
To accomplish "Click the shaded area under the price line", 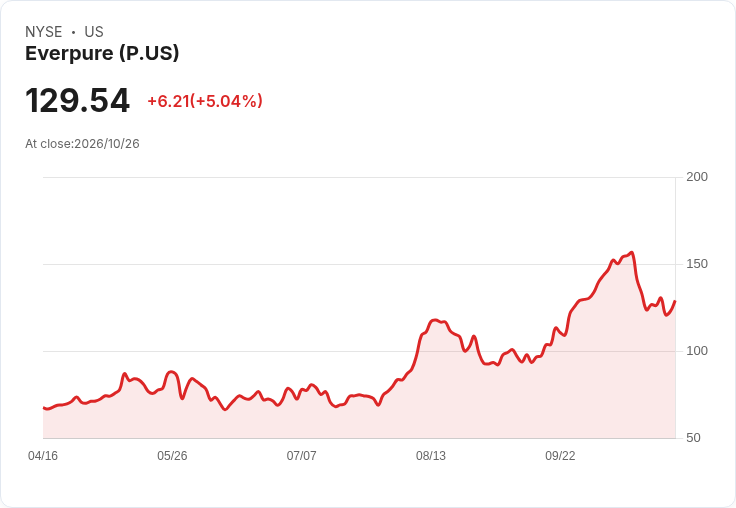I will [x=357, y=420].
